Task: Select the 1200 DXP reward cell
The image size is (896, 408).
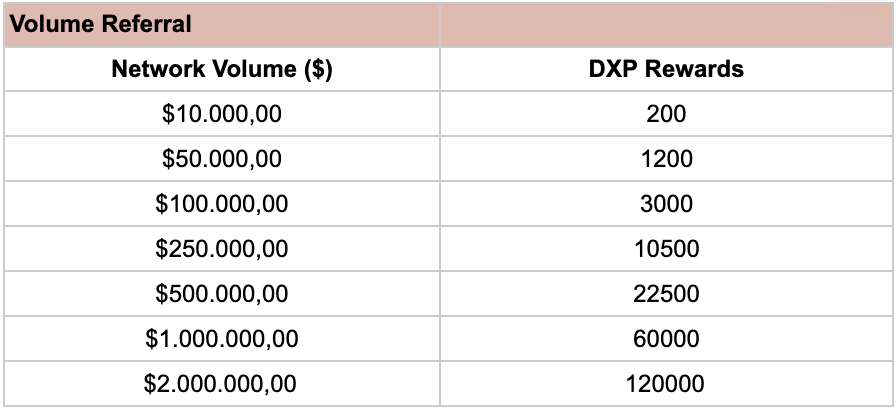Action: tap(666, 159)
